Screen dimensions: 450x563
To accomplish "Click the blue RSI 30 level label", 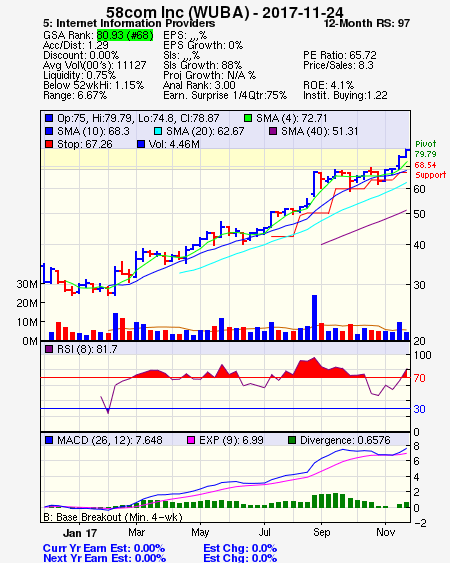I will (x=419, y=409).
